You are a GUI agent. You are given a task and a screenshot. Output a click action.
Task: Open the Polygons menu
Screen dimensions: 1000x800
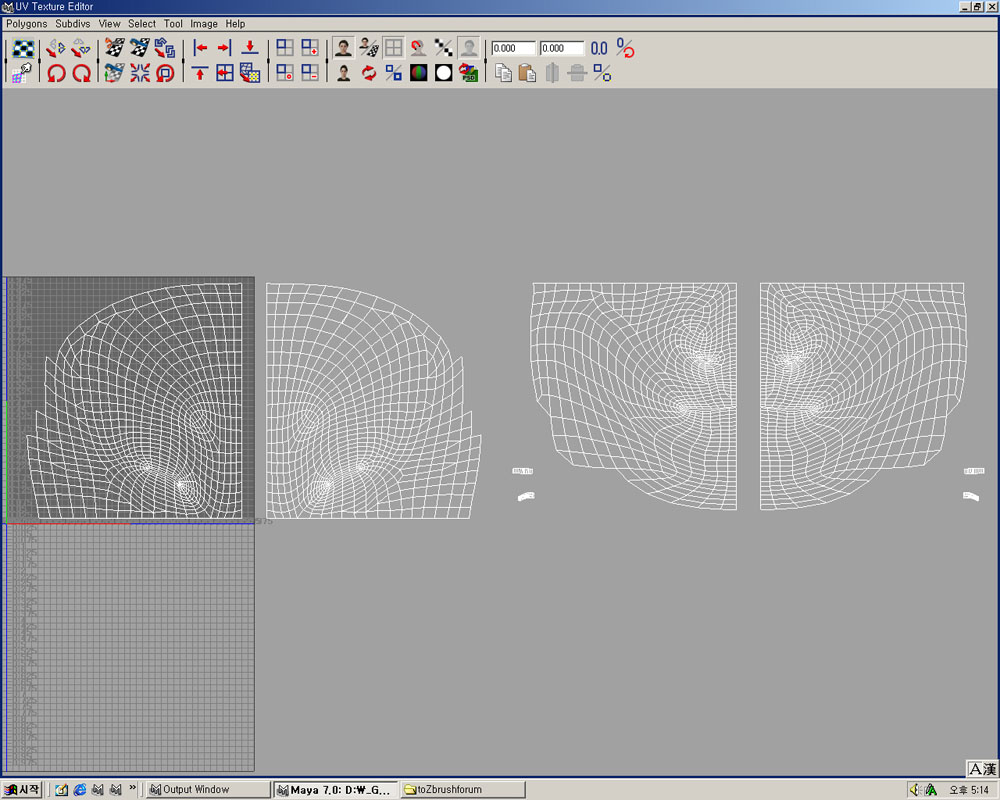pyautogui.click(x=26, y=23)
